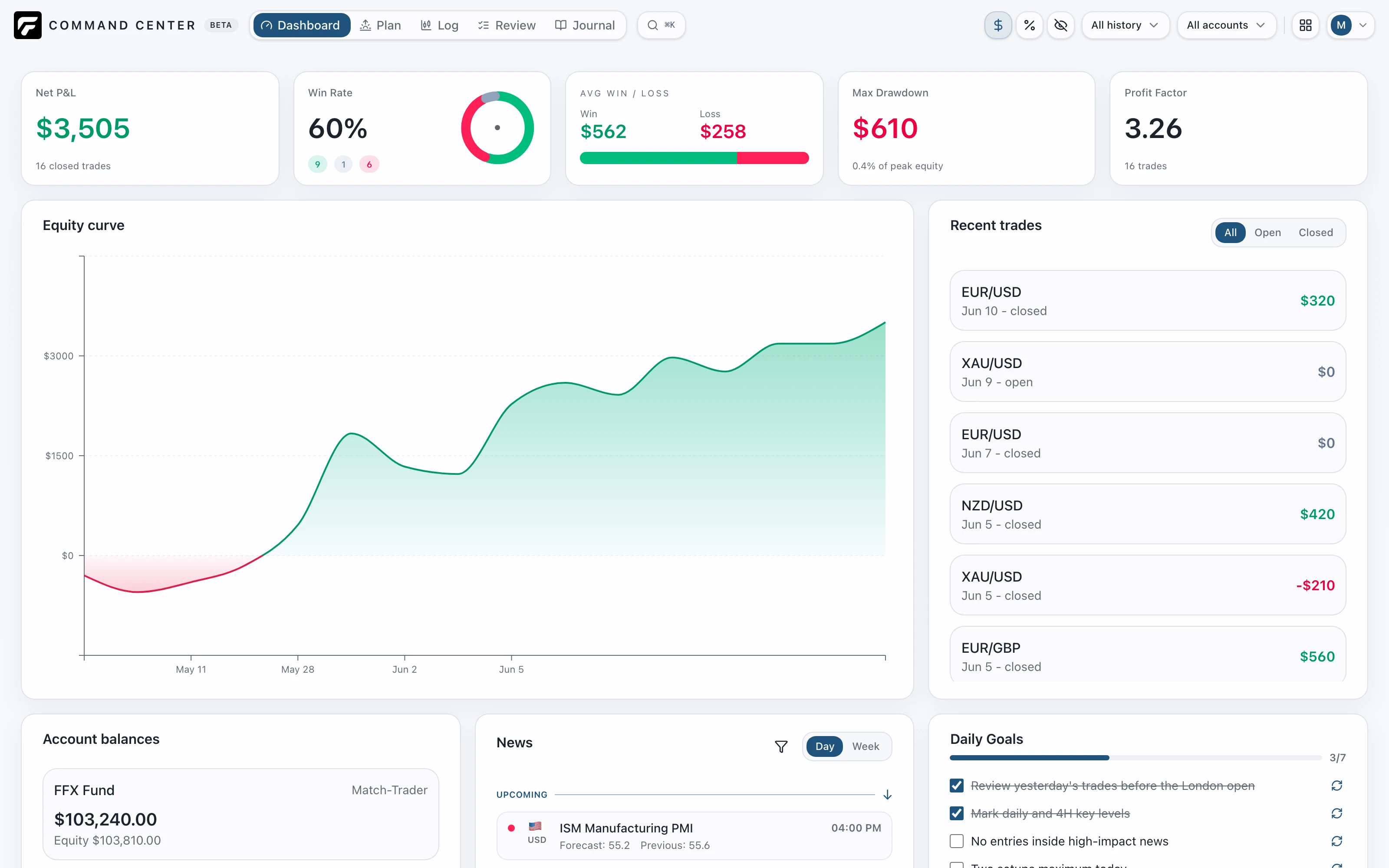Click the Daily Goals progress bar
This screenshot has height=868, width=1389.
1136,758
